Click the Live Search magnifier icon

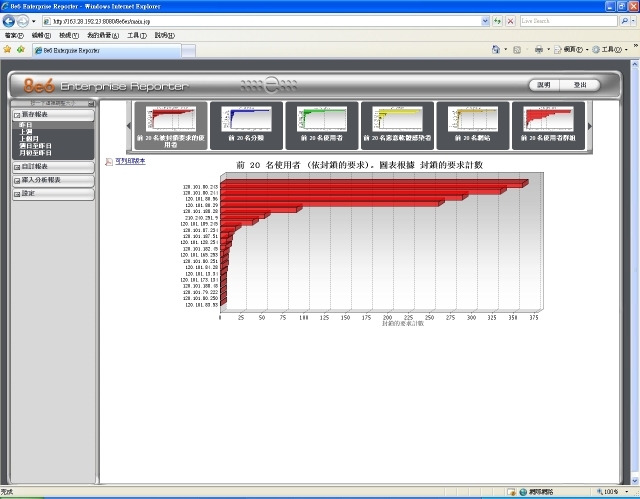click(624, 21)
